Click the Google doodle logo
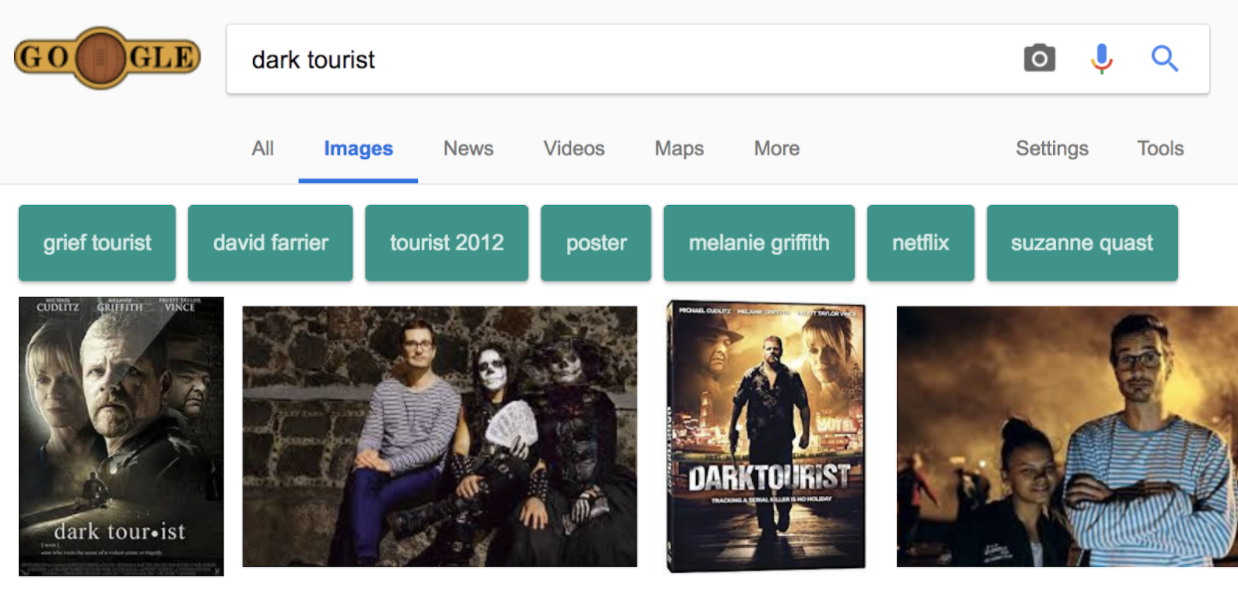Viewport: 1238px width, 590px height. tap(107, 58)
